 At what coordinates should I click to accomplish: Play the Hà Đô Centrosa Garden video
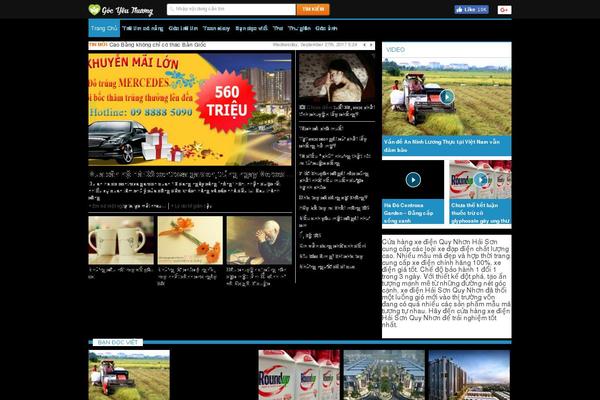click(413, 180)
